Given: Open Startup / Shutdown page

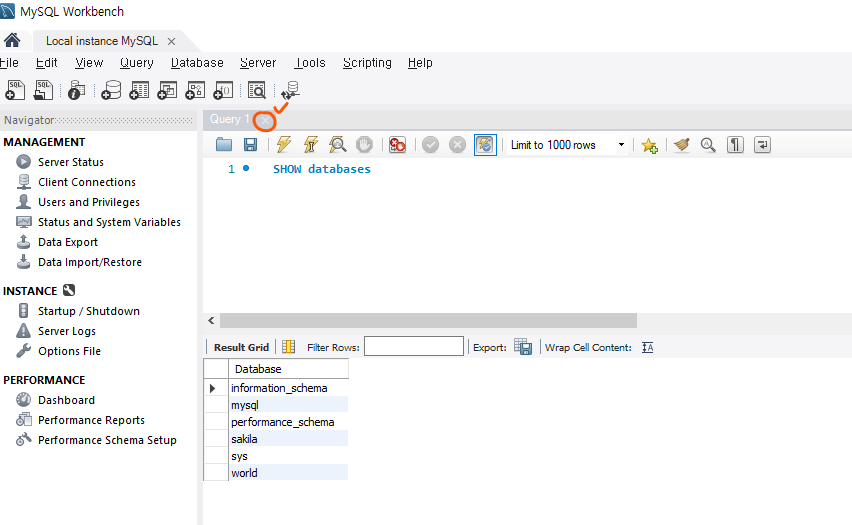Looking at the screenshot, I should (89, 311).
